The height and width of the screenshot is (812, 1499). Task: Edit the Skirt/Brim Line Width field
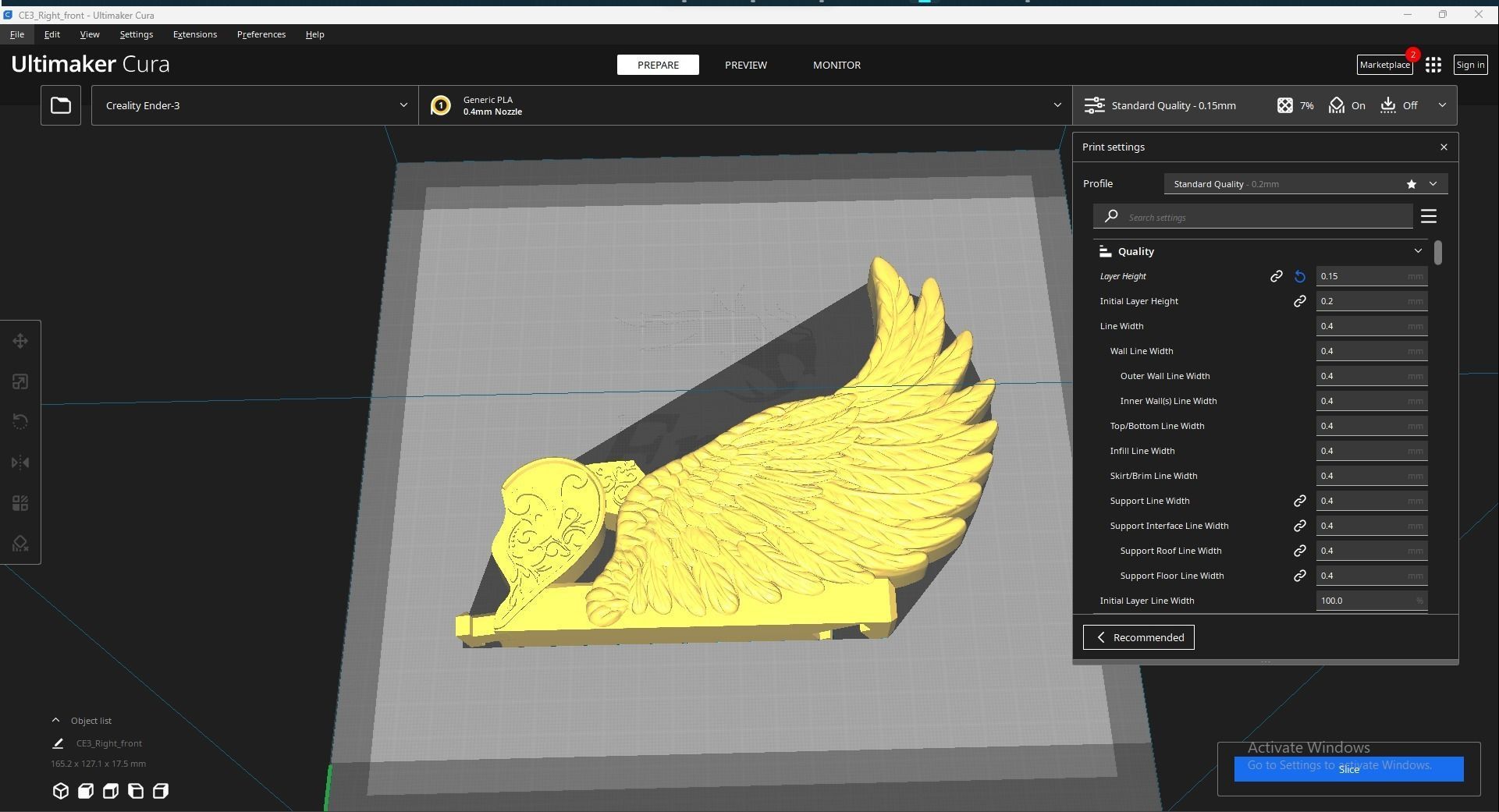click(1372, 476)
